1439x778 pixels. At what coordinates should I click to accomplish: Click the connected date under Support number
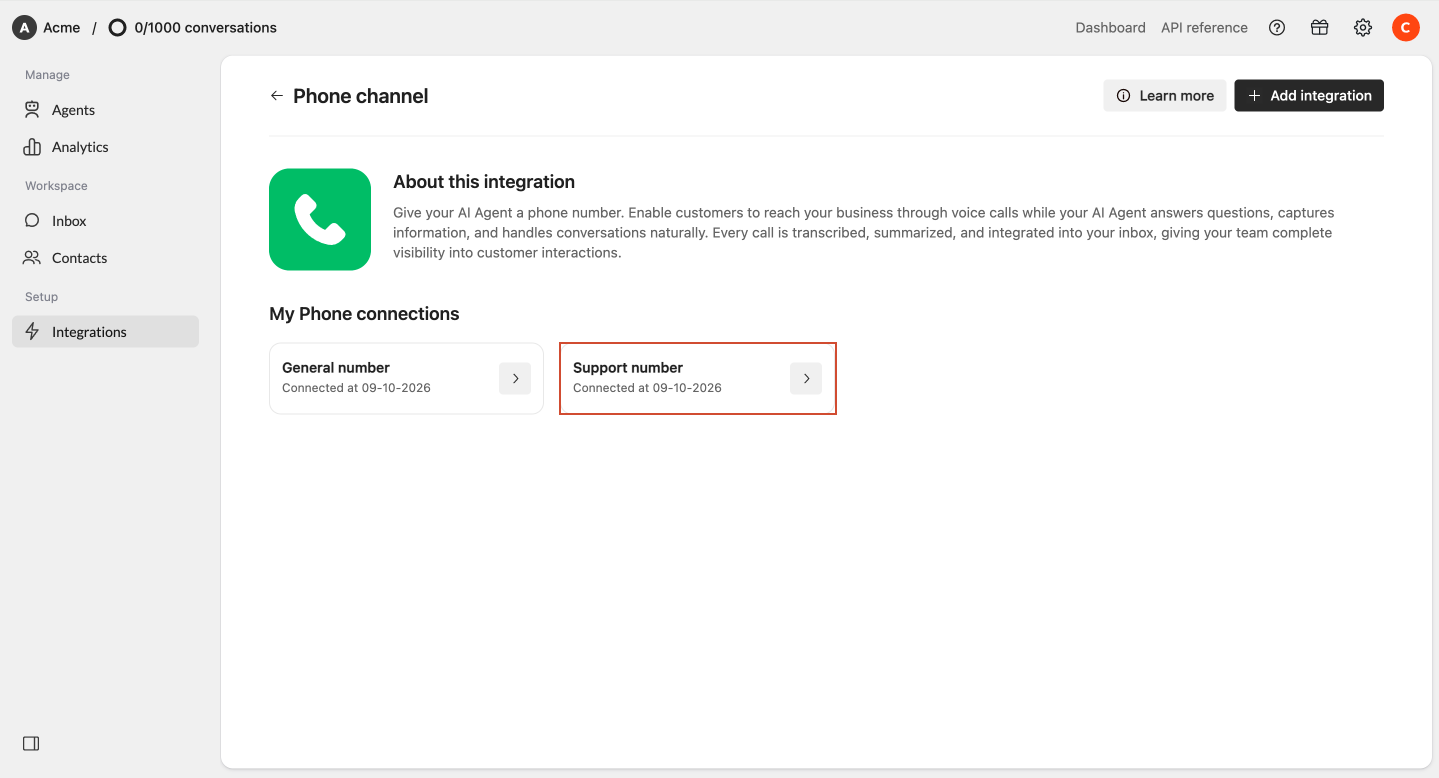[647, 388]
